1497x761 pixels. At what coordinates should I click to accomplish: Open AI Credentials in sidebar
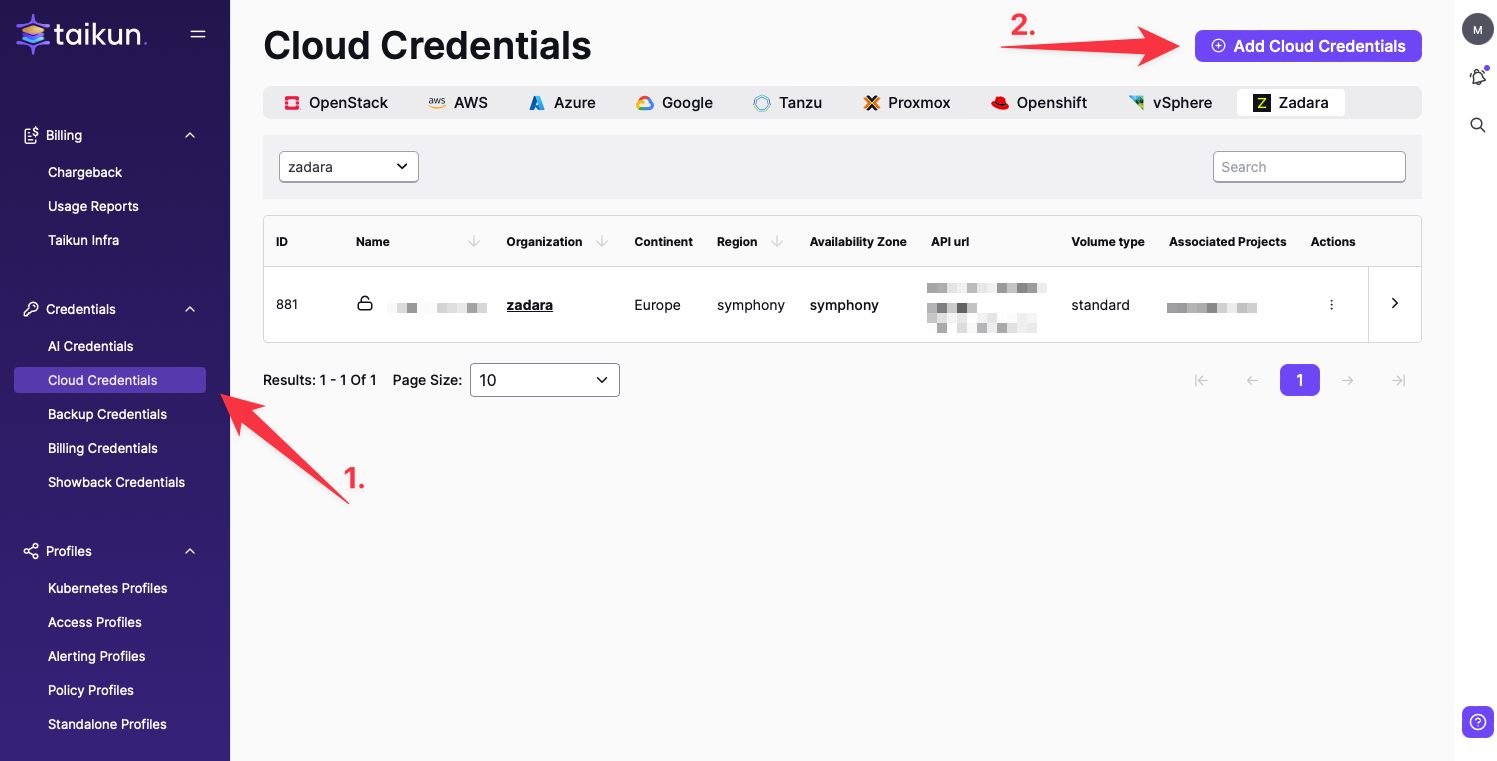click(90, 346)
